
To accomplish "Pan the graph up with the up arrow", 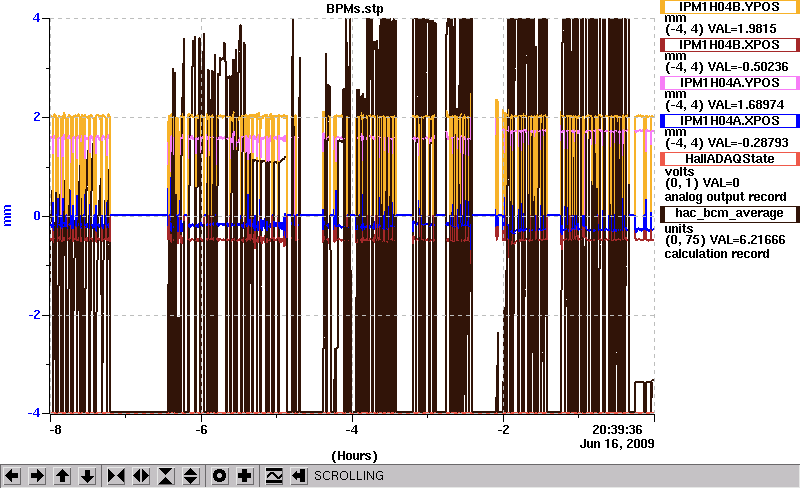I will click(62, 476).
